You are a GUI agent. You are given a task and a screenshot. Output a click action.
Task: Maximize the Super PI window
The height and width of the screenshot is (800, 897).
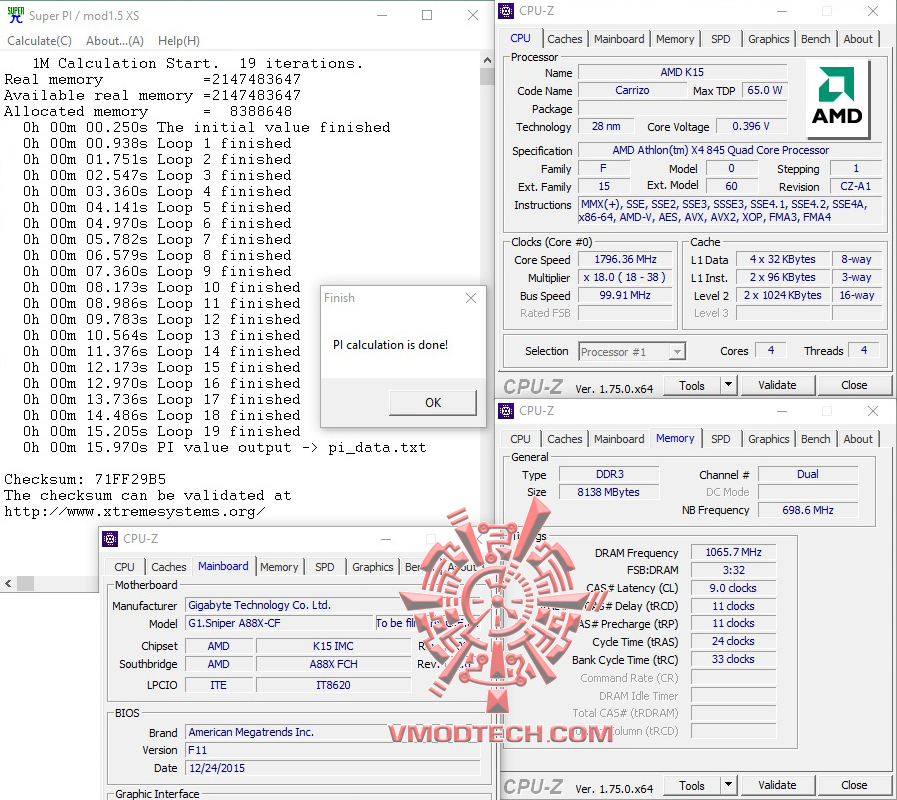point(427,15)
